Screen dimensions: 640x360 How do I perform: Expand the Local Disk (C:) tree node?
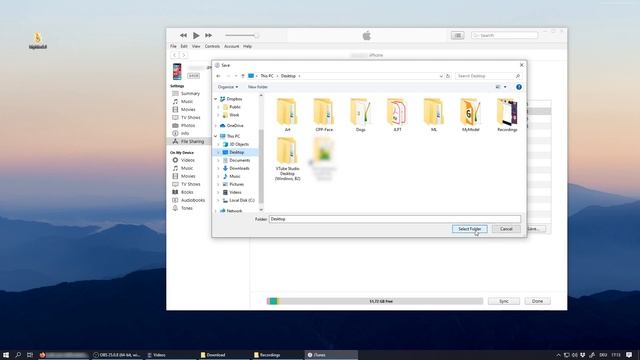219,200
